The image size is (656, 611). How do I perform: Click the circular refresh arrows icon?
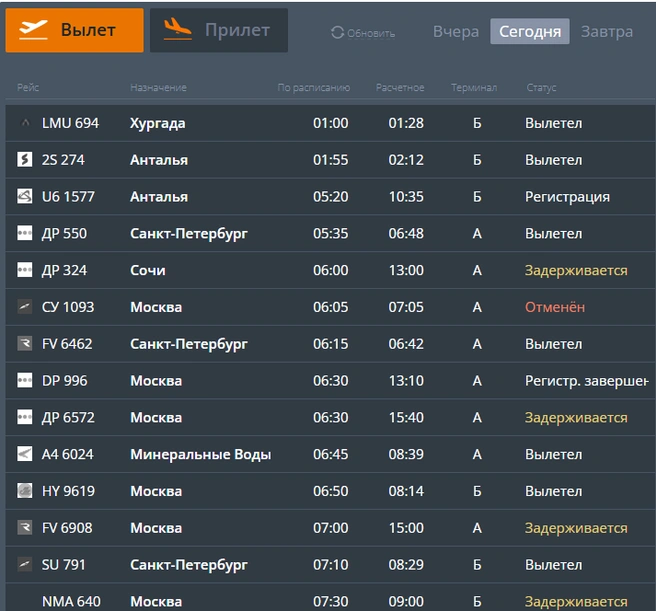tap(337, 33)
